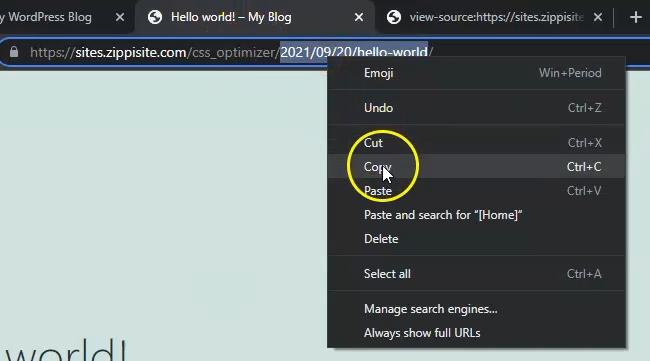Choose Copy from the context menu
This screenshot has height=361, width=650.
[476, 167]
